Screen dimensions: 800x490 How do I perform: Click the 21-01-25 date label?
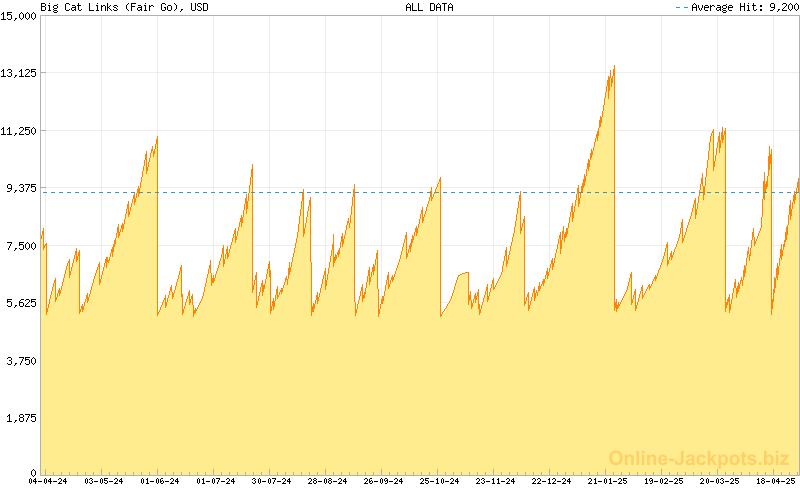tap(606, 481)
